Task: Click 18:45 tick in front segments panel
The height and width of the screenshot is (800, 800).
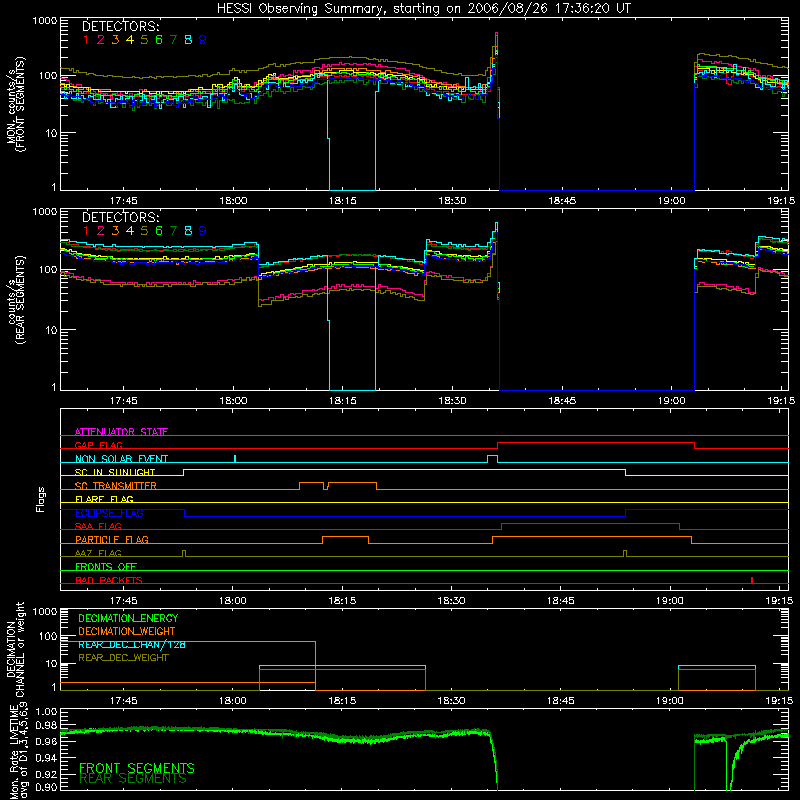Action: 562,201
